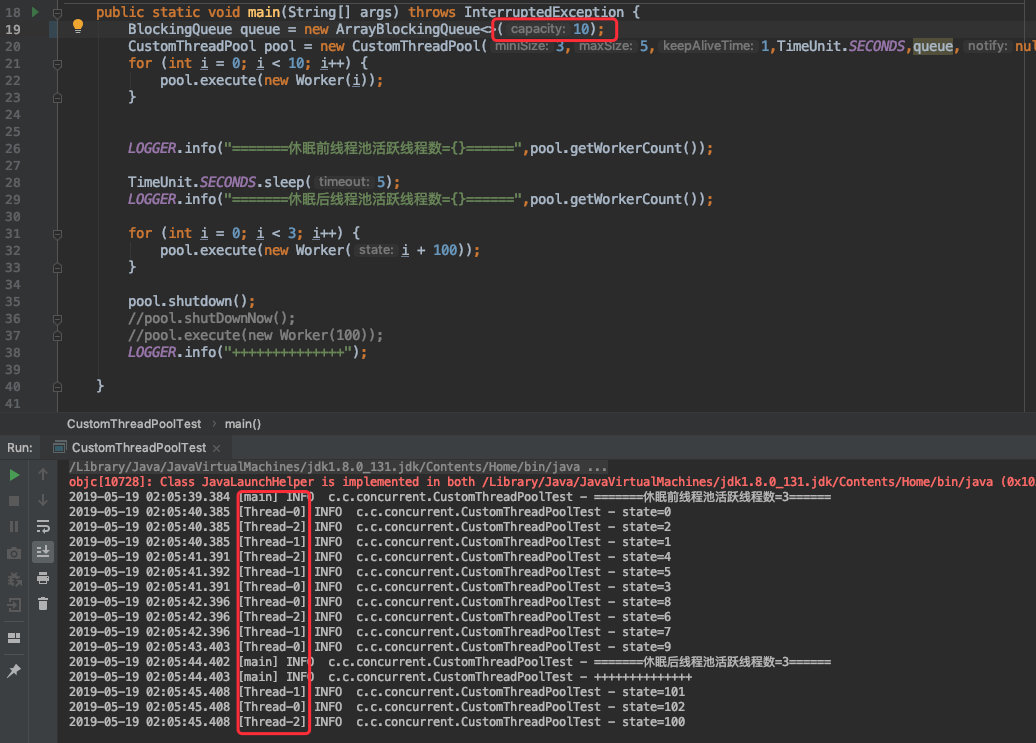The width and height of the screenshot is (1036, 743).
Task: Select the CustomThreadPoolTest tab in Run panel
Action: (x=139, y=448)
